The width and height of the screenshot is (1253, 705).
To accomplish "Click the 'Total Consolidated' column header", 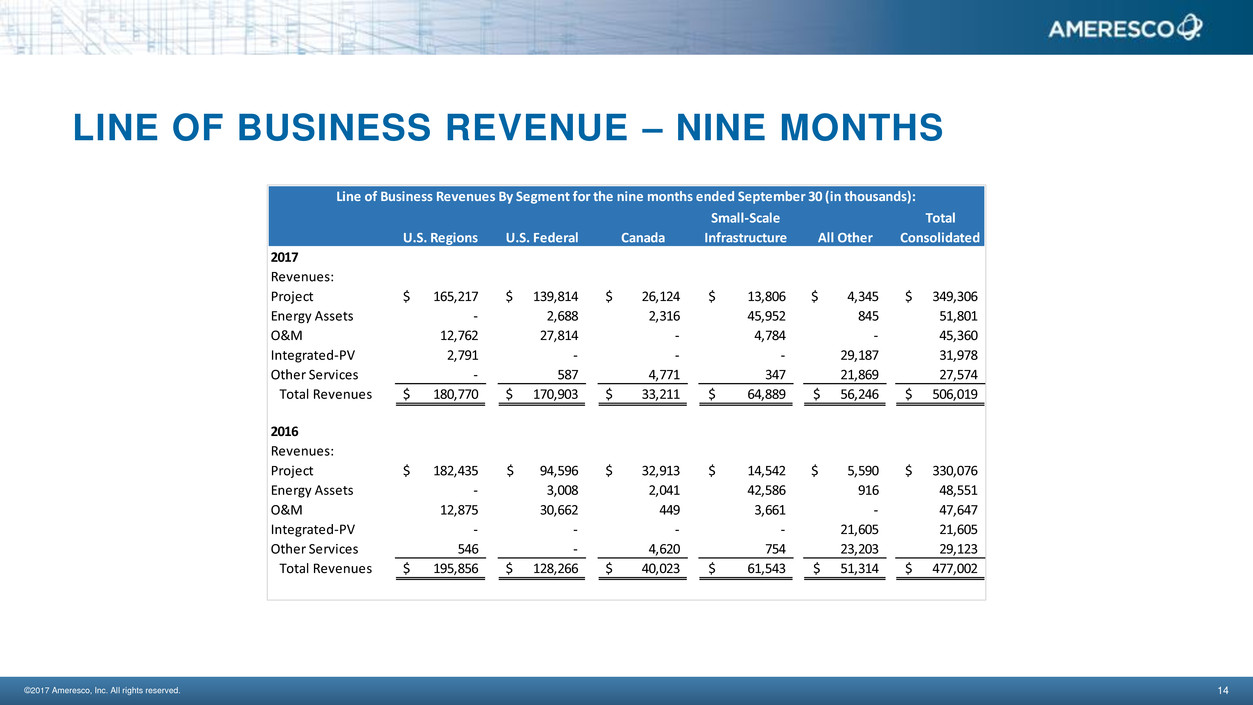I will pyautogui.click(x=940, y=228).
